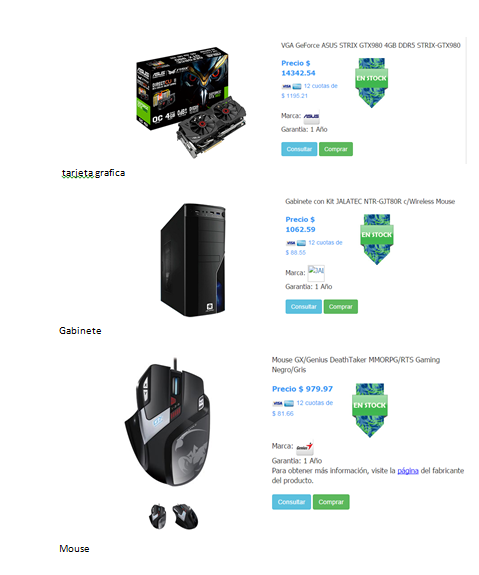Click Consultar for the Genius DeathTaker mouse

(x=291, y=502)
